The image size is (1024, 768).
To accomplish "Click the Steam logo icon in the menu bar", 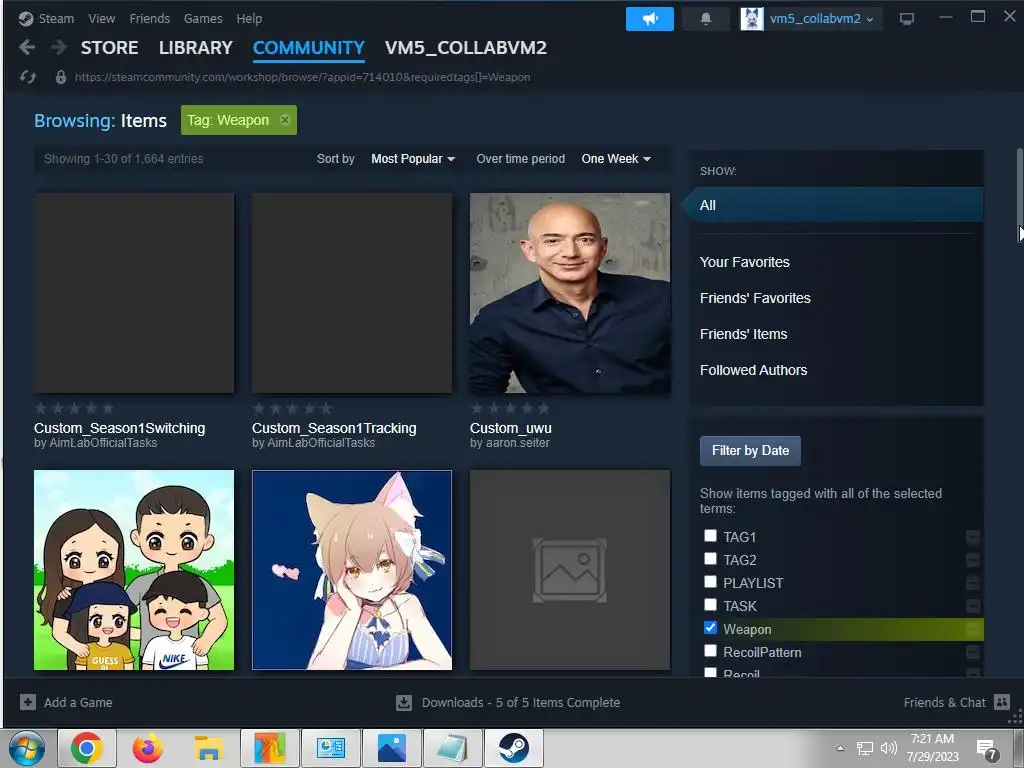I will (x=25, y=18).
